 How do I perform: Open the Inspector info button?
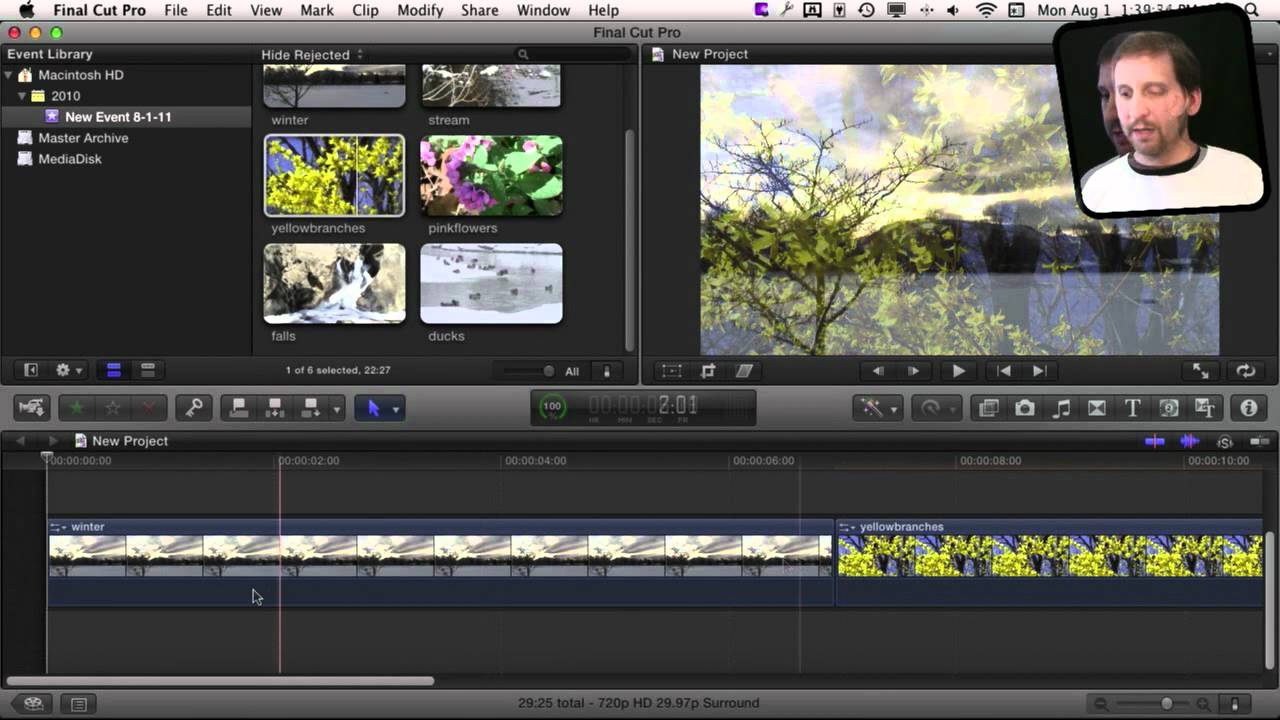point(1249,408)
